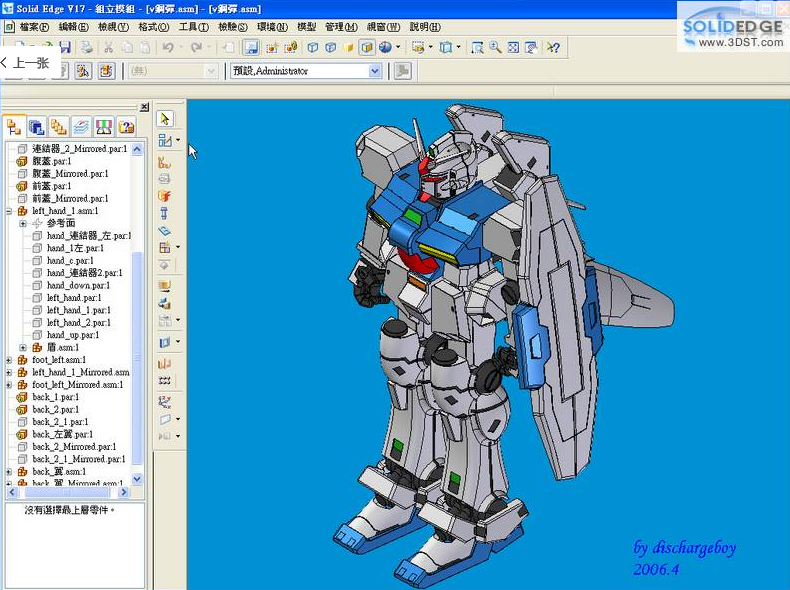Click the Zoom magnifier icon
Image resolution: width=790 pixels, height=590 pixels.
495,47
